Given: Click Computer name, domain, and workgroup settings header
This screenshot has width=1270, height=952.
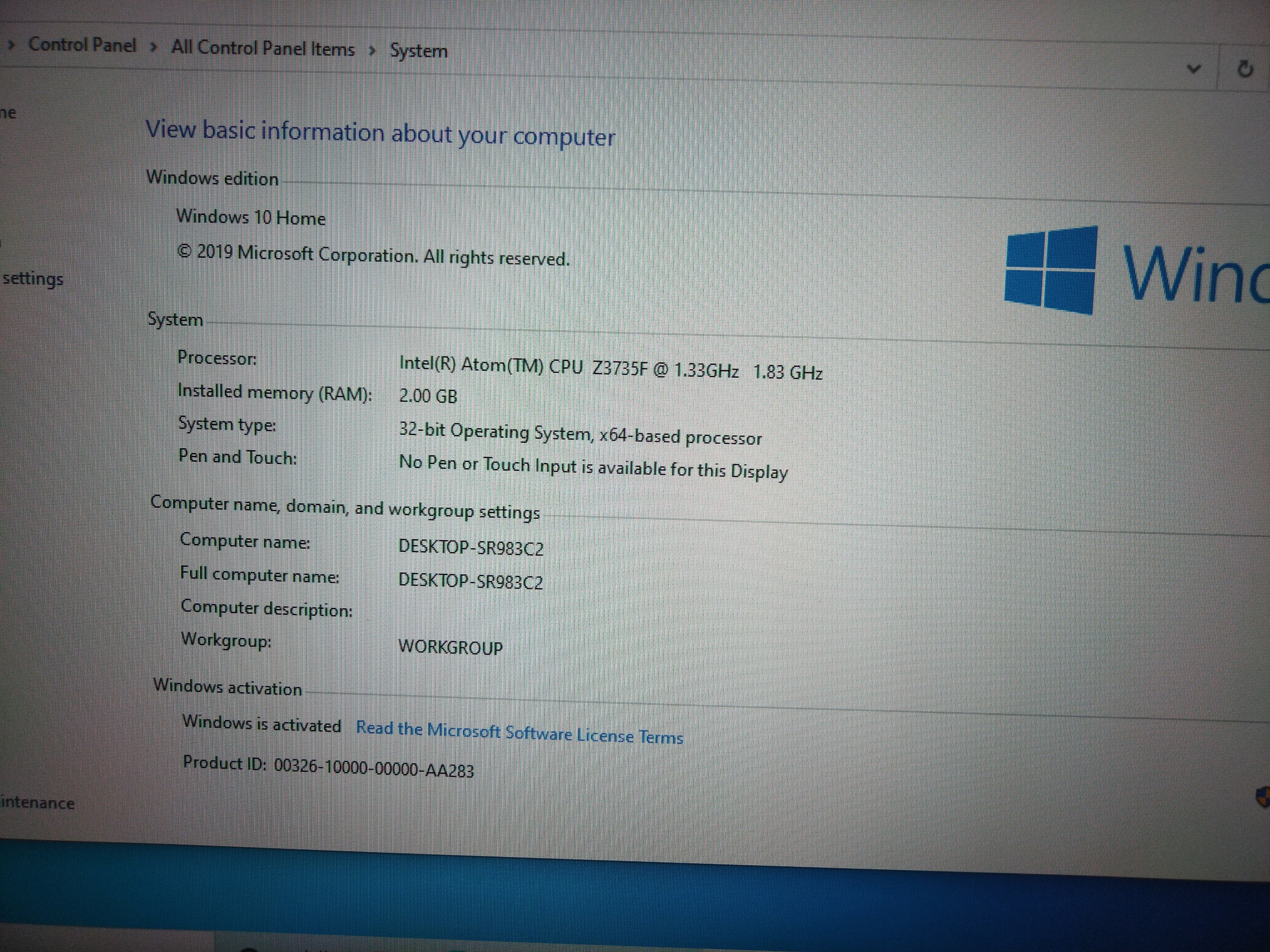Looking at the screenshot, I should [345, 507].
